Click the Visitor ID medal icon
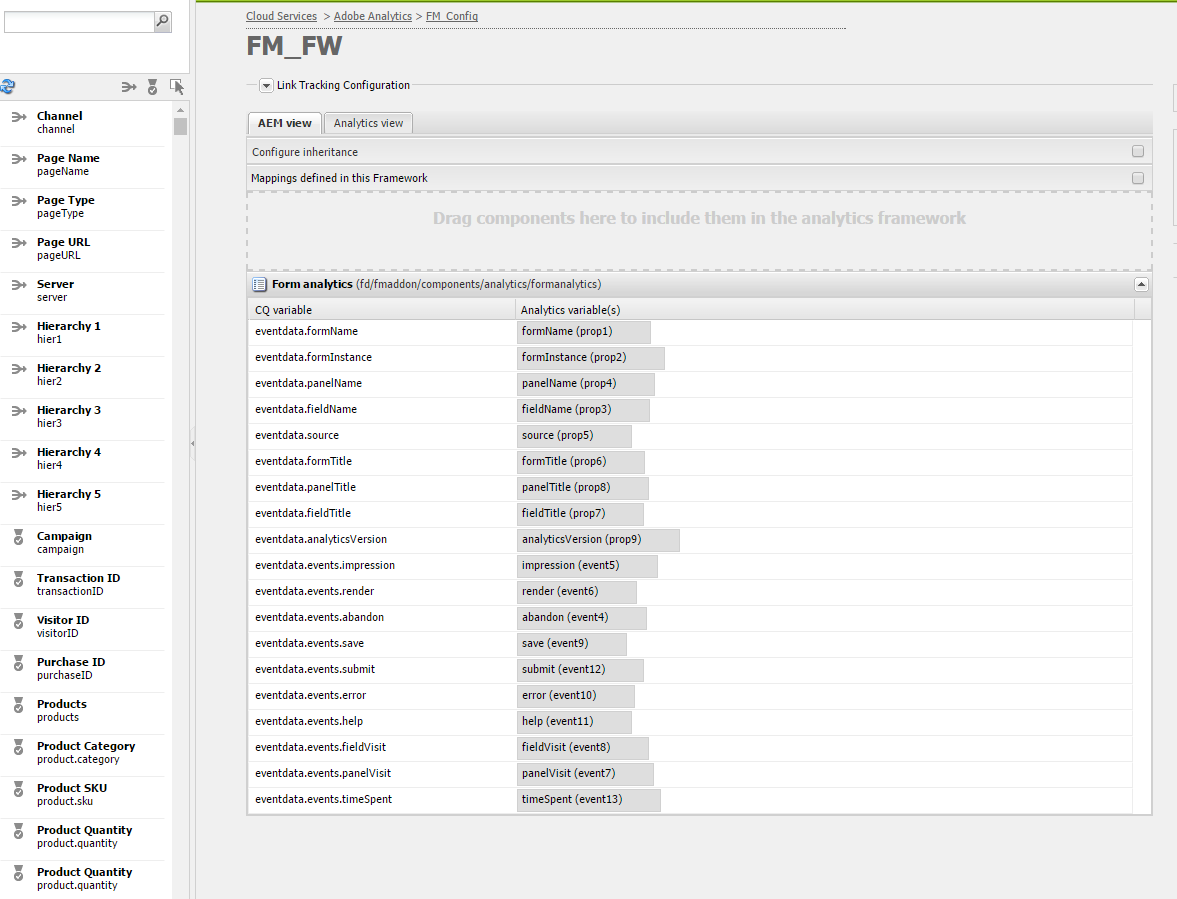The image size is (1177, 899). pos(19,621)
